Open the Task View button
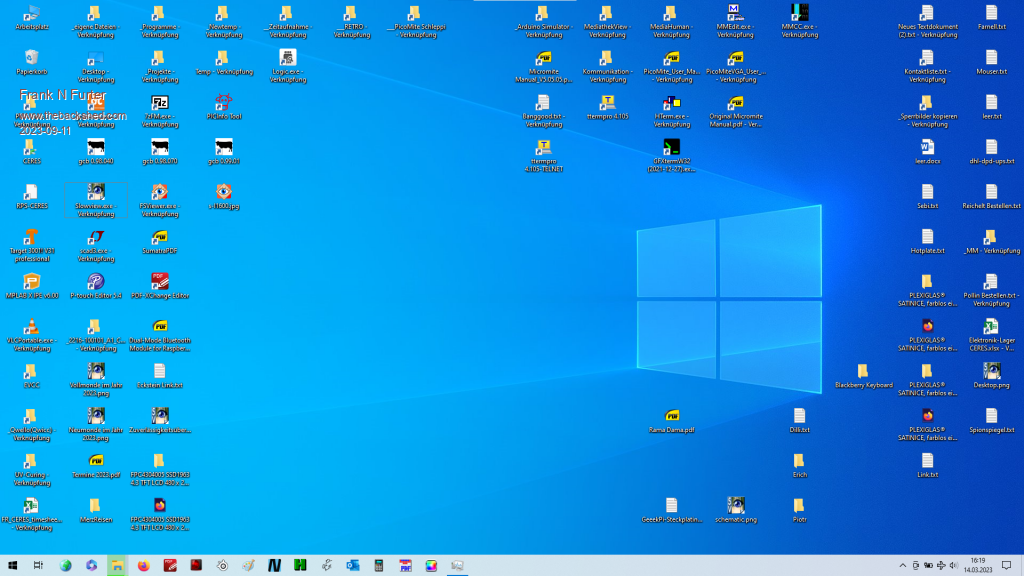Screen dimensions: 1024x576 click(x=39, y=566)
